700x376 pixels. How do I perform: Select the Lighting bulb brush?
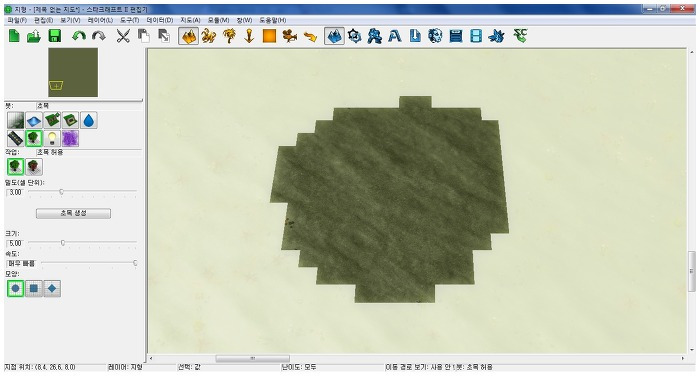(x=52, y=138)
